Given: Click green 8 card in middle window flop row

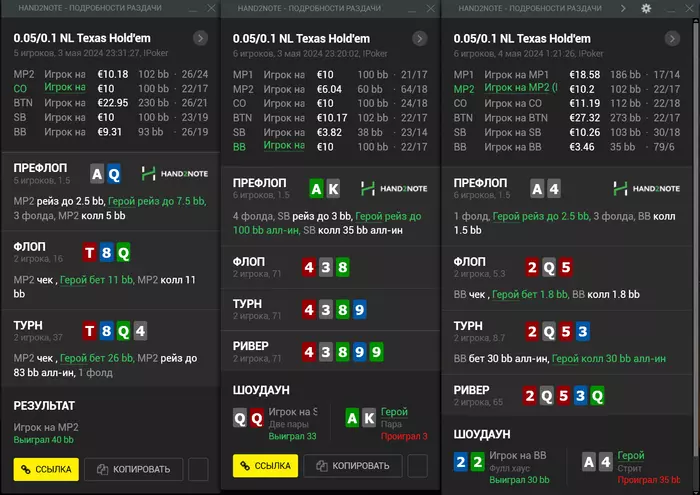Looking at the screenshot, I should 342,267.
